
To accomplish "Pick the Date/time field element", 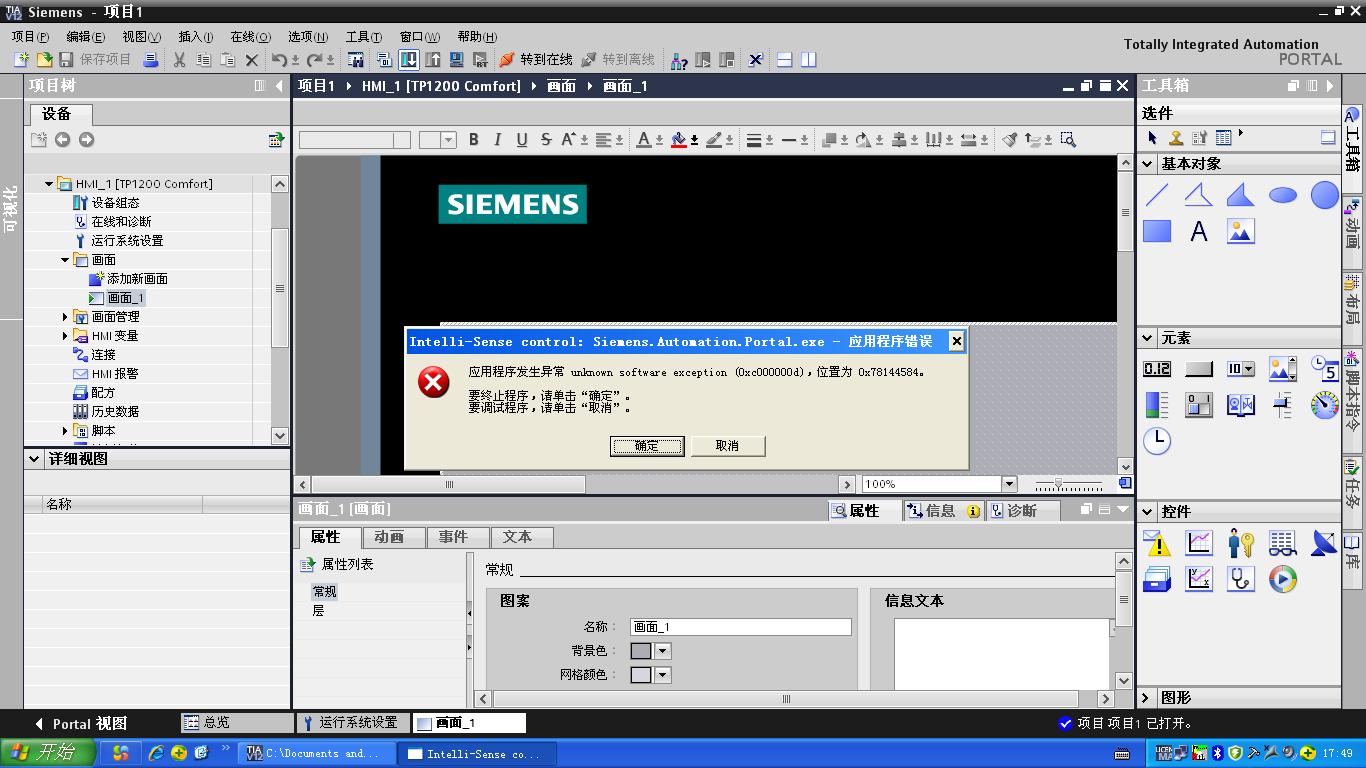I will tap(1325, 369).
